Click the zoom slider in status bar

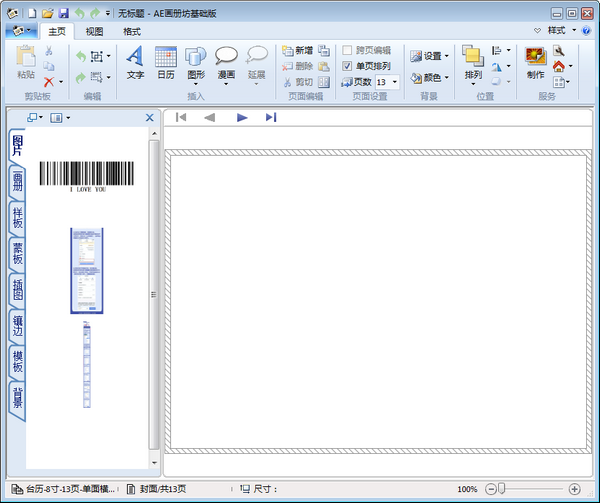click(502, 489)
